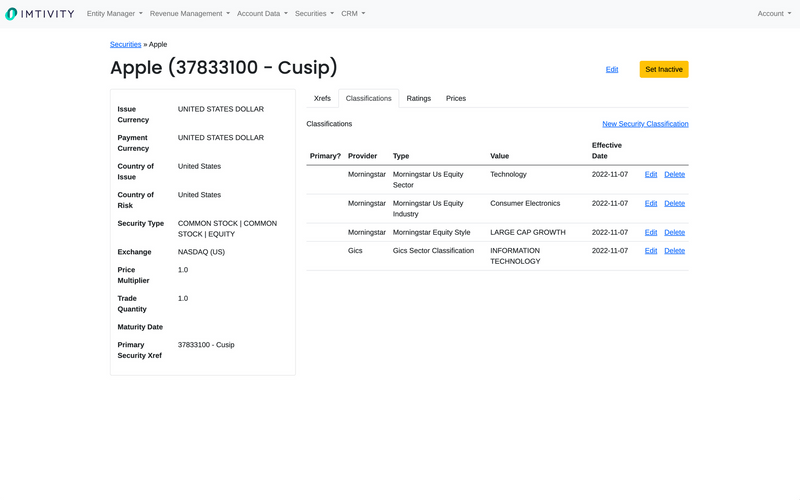Select the Classifications tab
The width and height of the screenshot is (800, 500).
368,98
